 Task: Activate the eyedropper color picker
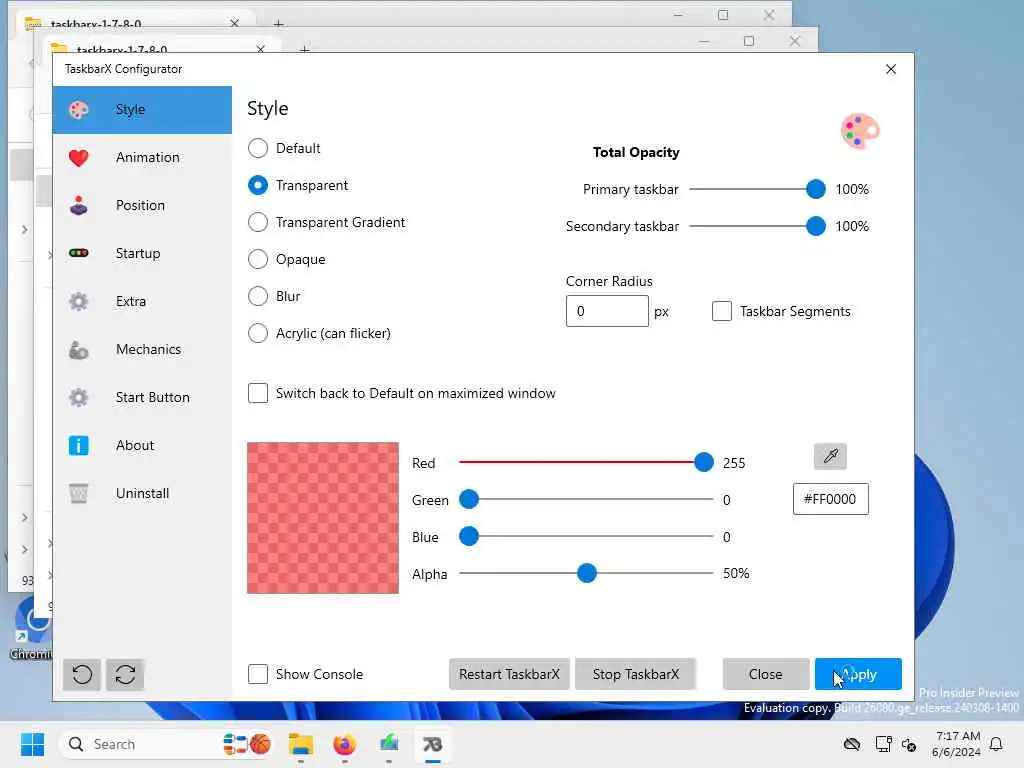[831, 456]
